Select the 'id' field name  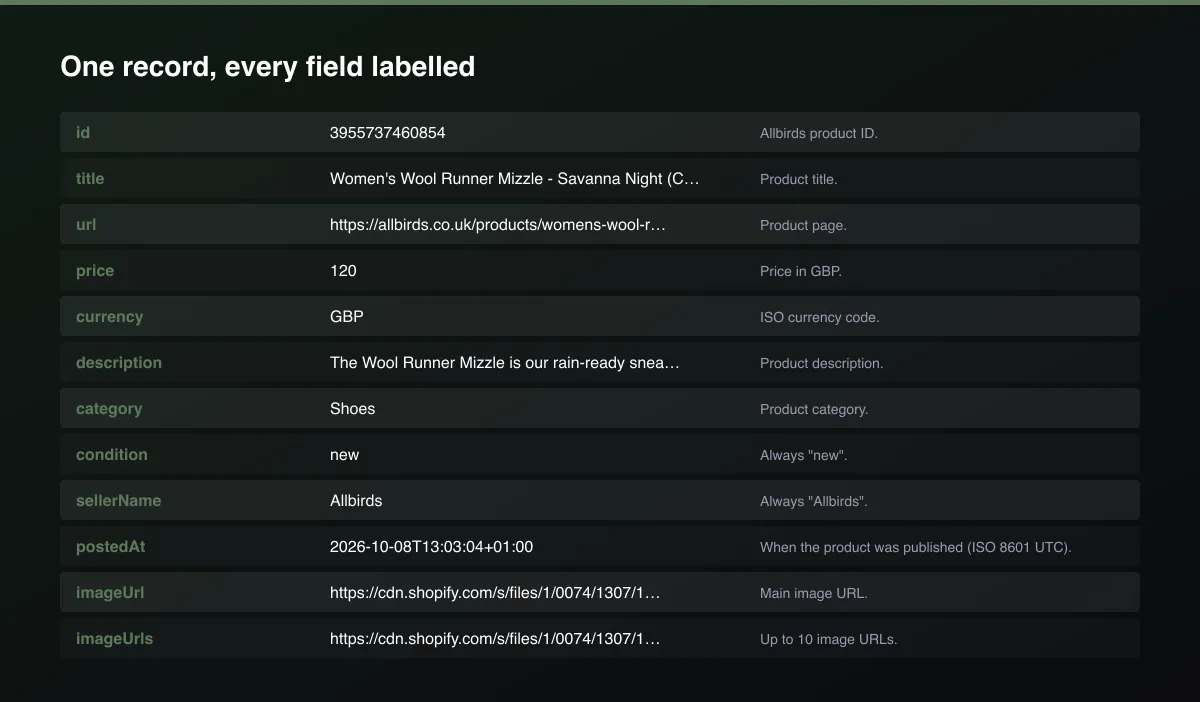point(83,132)
